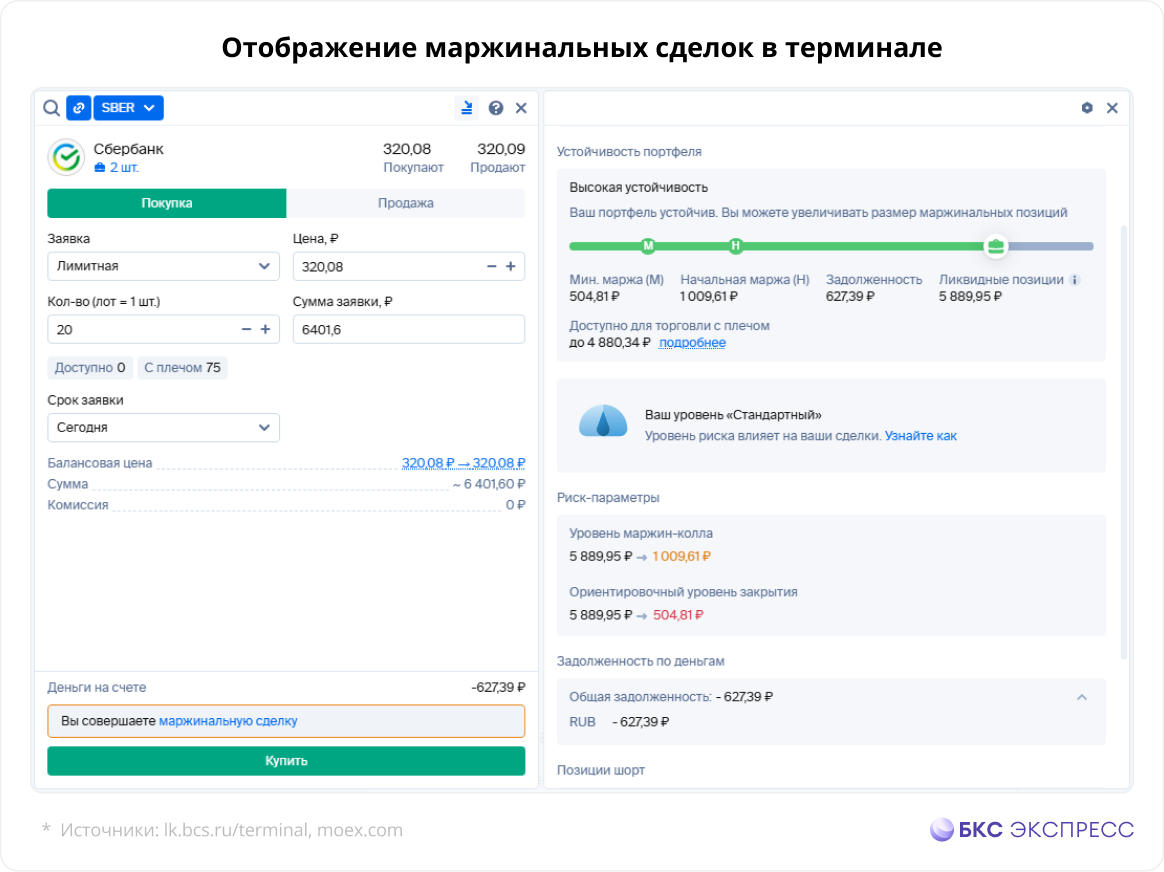The height and width of the screenshot is (872, 1164).
Task: Click the Высокая устойчивость heading
Action: [x=638, y=188]
